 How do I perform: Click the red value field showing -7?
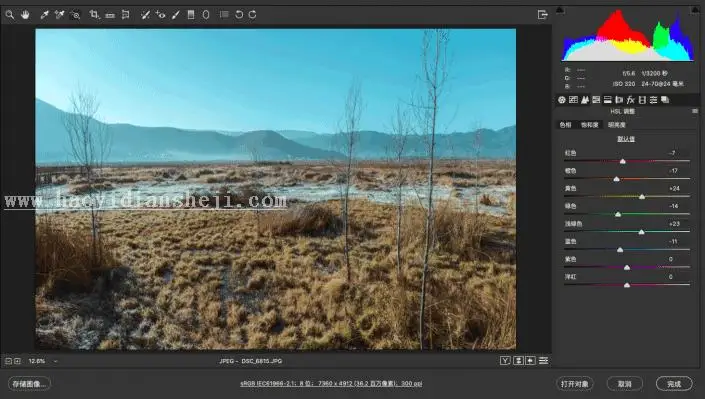672,153
